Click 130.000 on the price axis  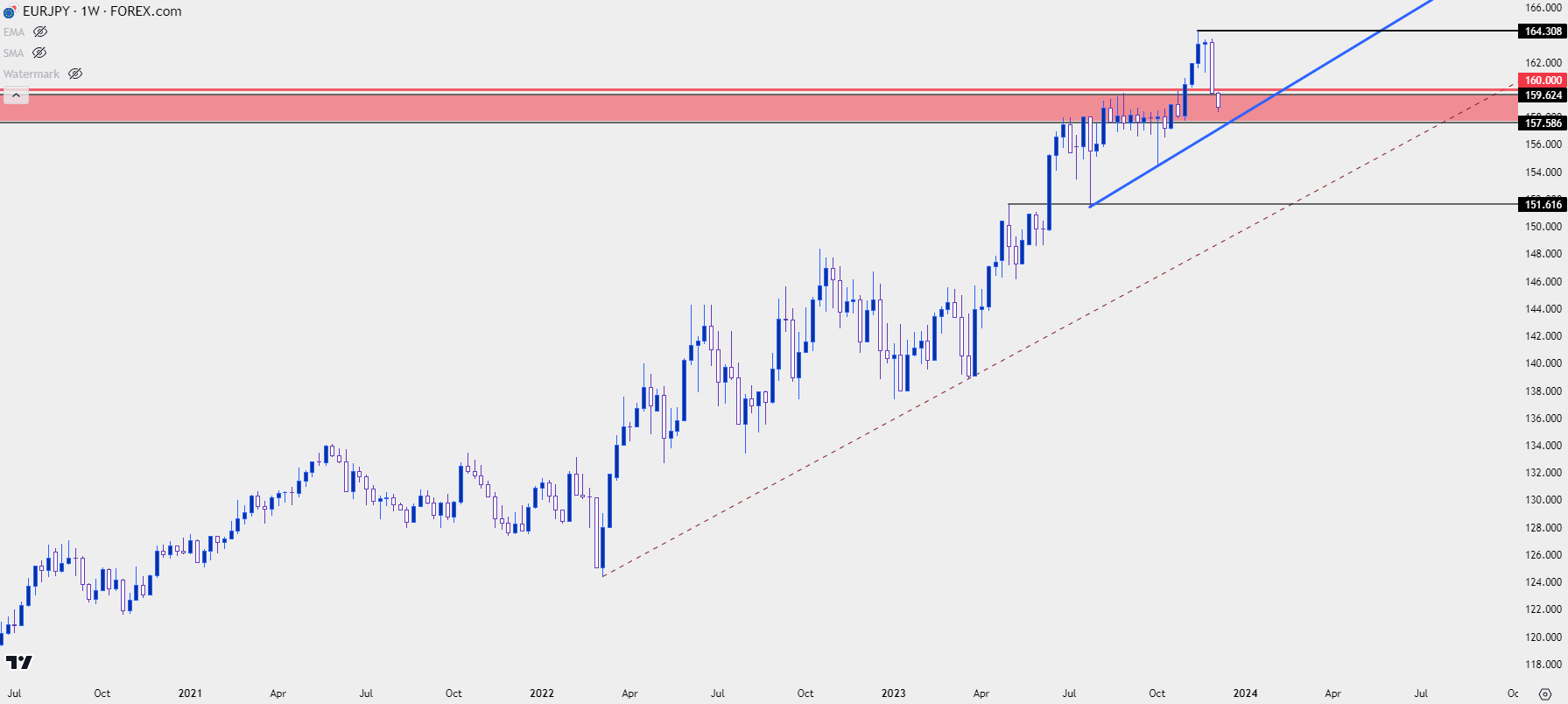click(1543, 500)
